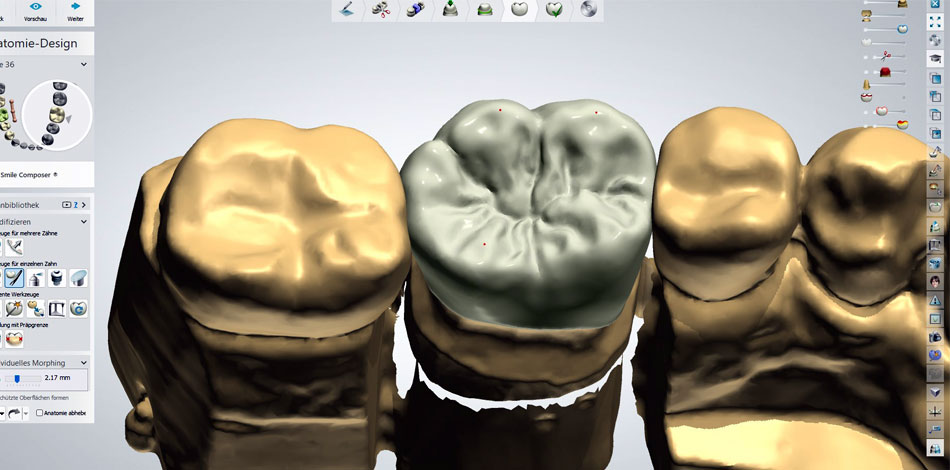Image resolution: width=950 pixels, height=470 pixels.
Task: Go to the green-arrow insertion direction step
Action: pyautogui.click(x=450, y=9)
